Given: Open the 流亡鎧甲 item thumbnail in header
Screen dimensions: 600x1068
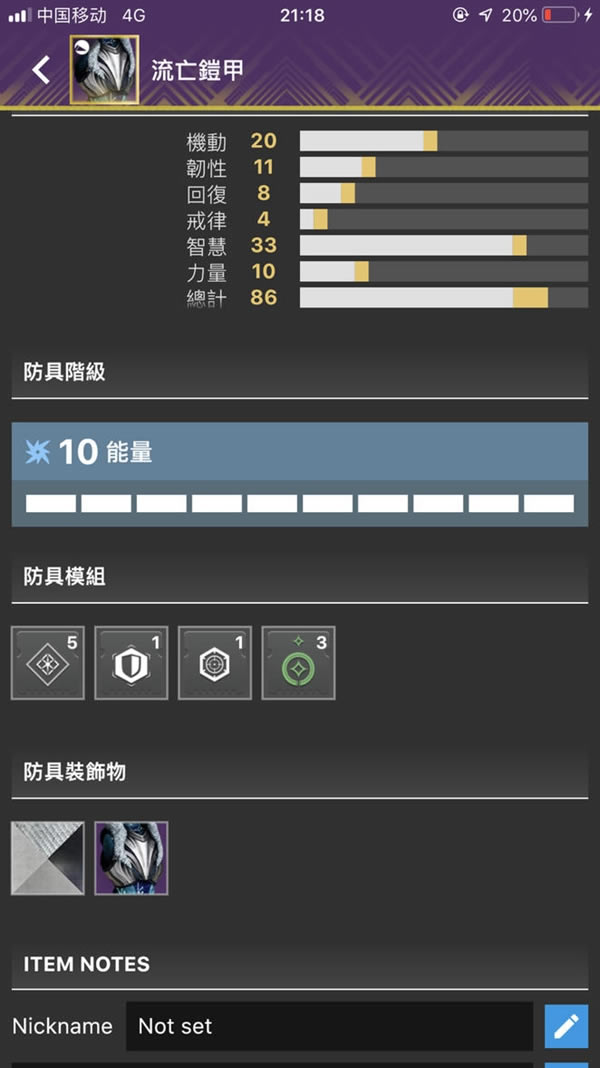Looking at the screenshot, I should [104, 69].
